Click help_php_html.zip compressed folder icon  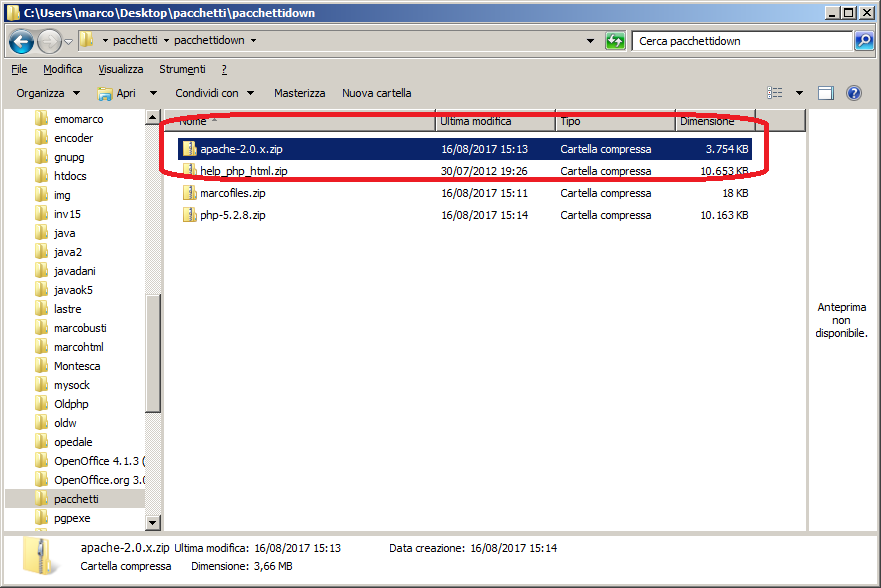click(190, 171)
